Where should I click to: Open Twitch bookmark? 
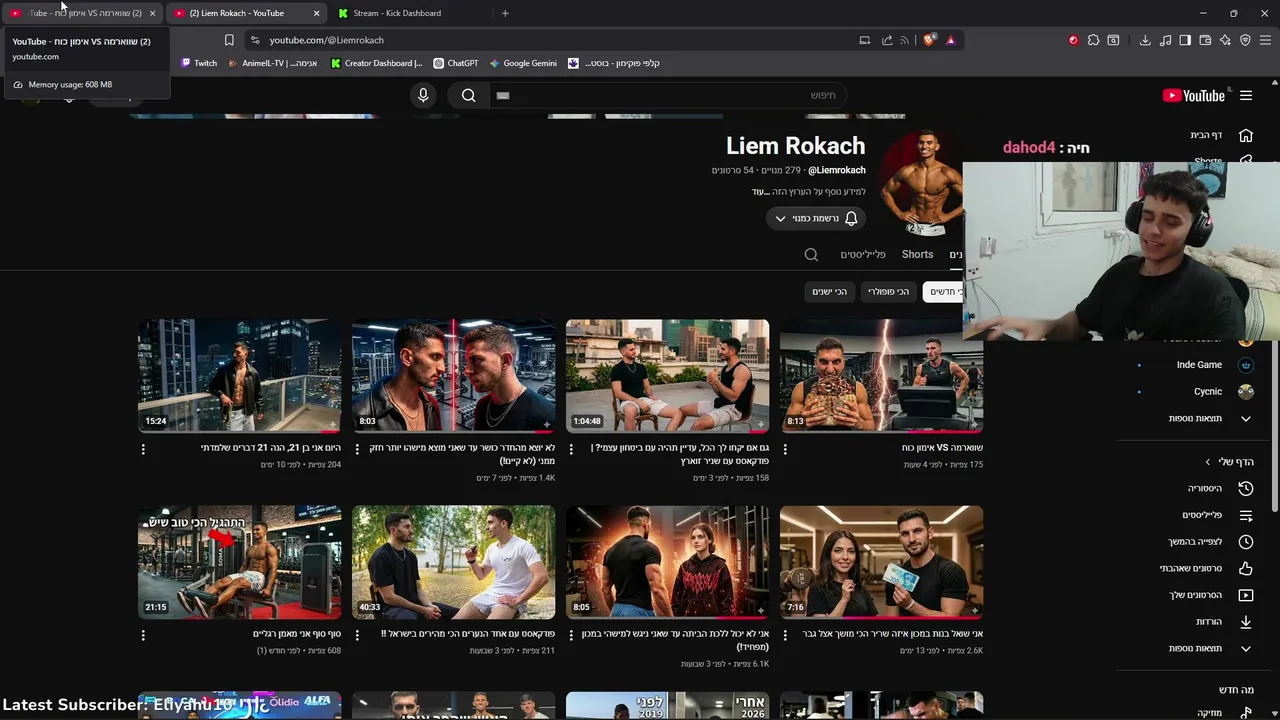(x=198, y=63)
